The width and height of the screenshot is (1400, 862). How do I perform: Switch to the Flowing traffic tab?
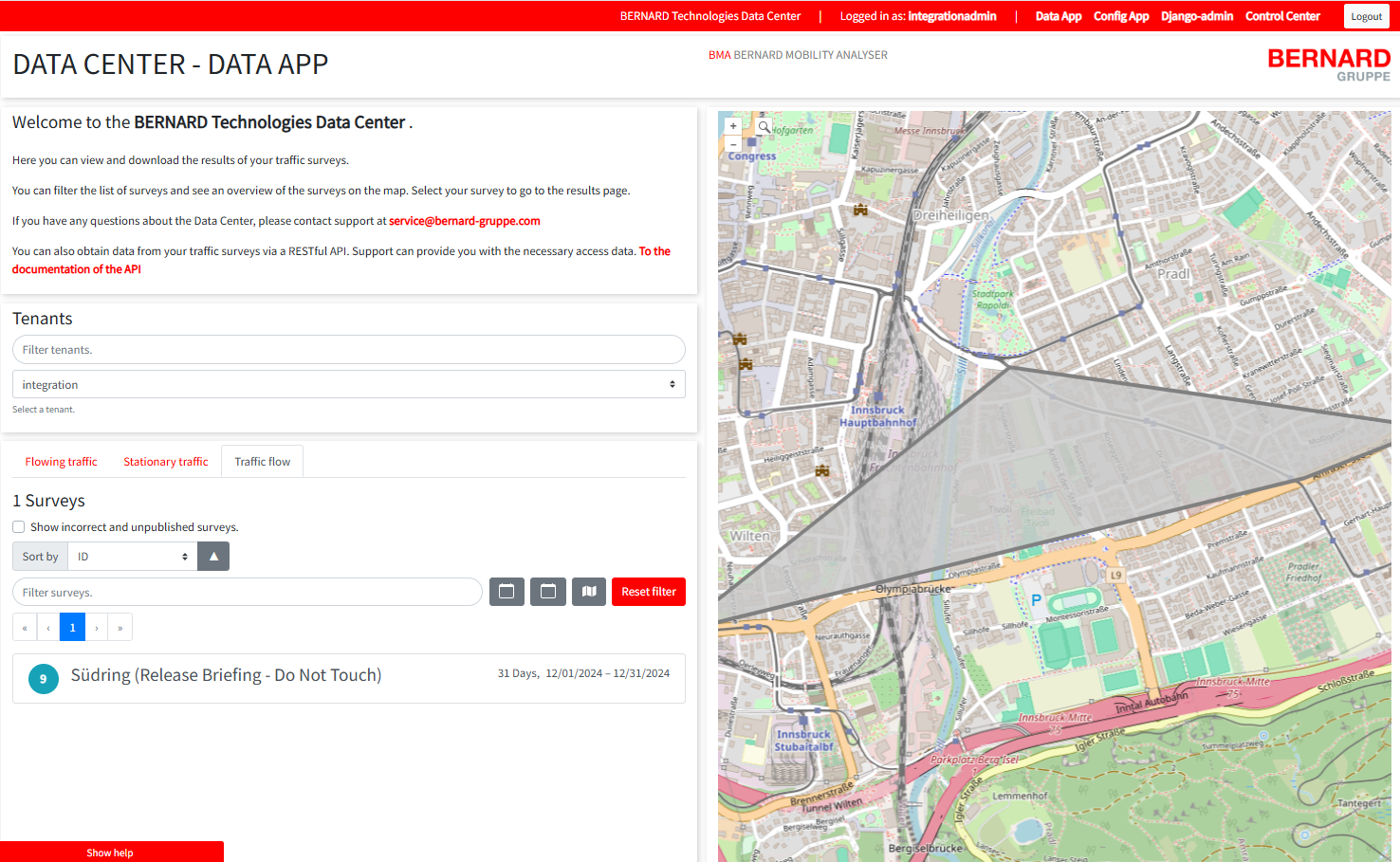point(62,462)
